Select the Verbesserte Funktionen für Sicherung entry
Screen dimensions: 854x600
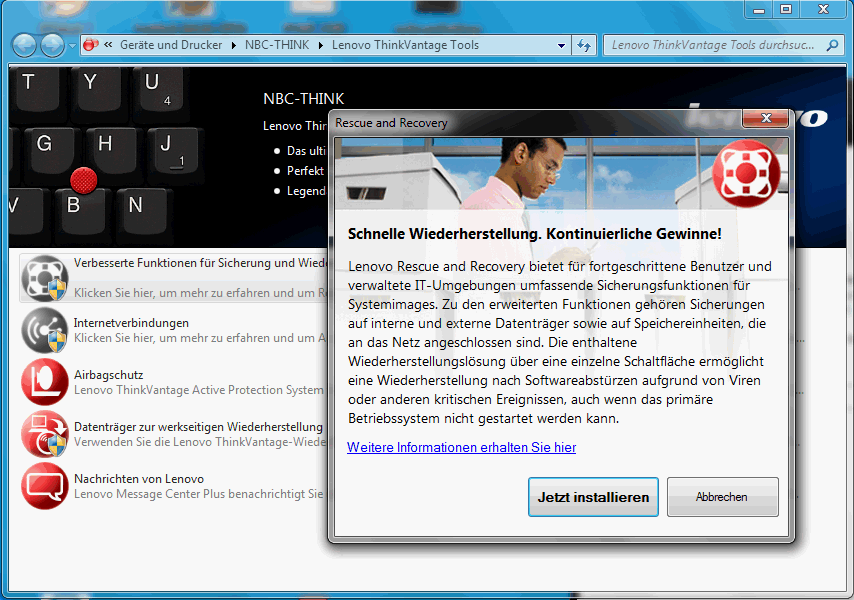pyautogui.click(x=174, y=278)
